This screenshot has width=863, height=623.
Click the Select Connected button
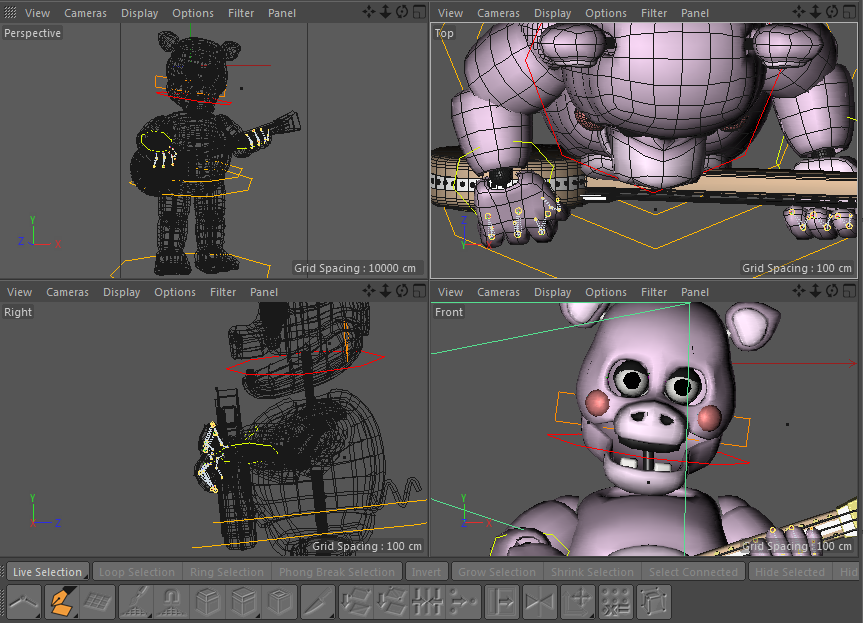point(693,572)
